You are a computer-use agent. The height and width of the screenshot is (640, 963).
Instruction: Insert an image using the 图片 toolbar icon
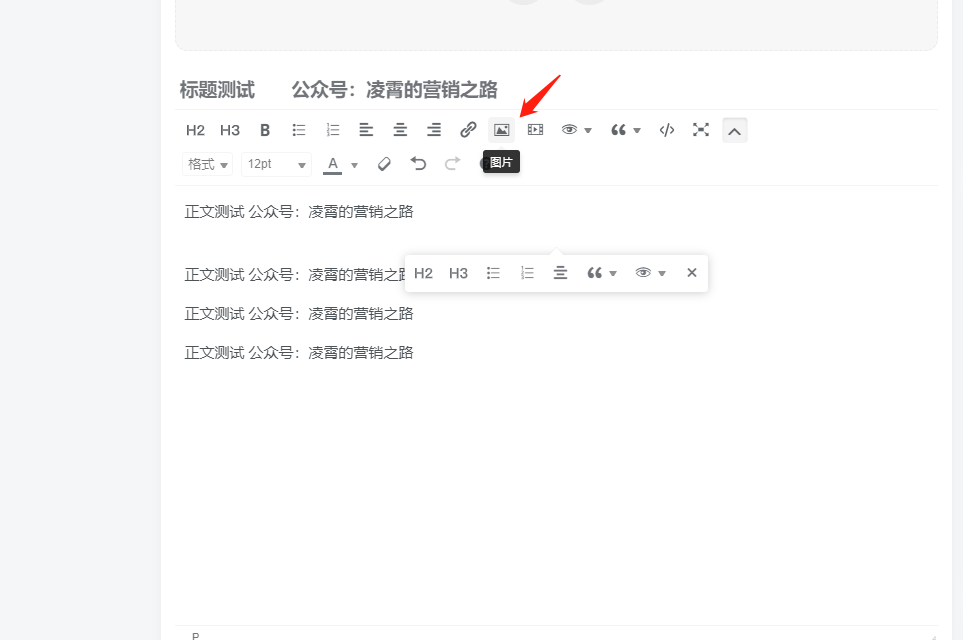click(501, 129)
